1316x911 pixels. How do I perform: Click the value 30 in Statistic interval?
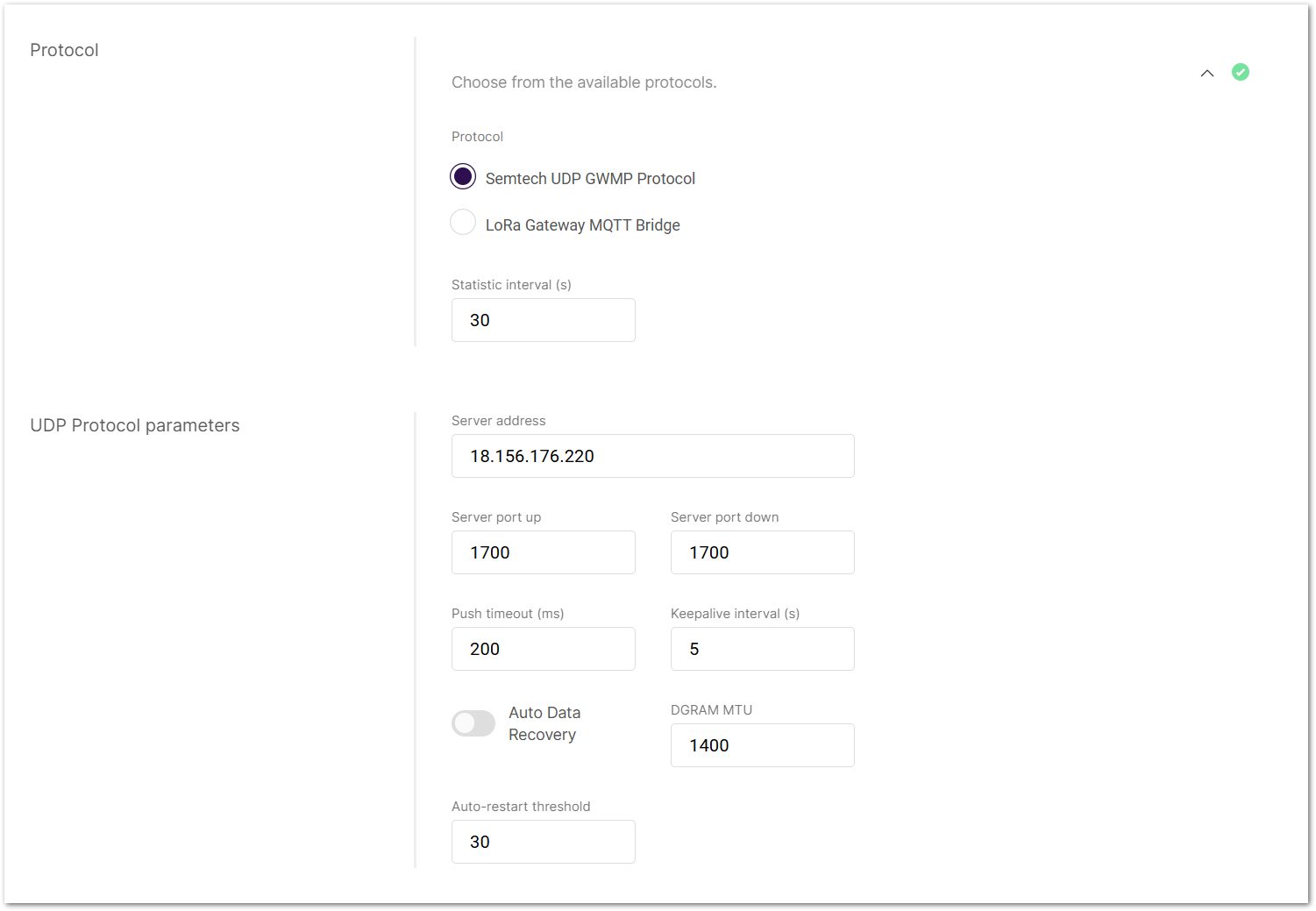point(480,320)
